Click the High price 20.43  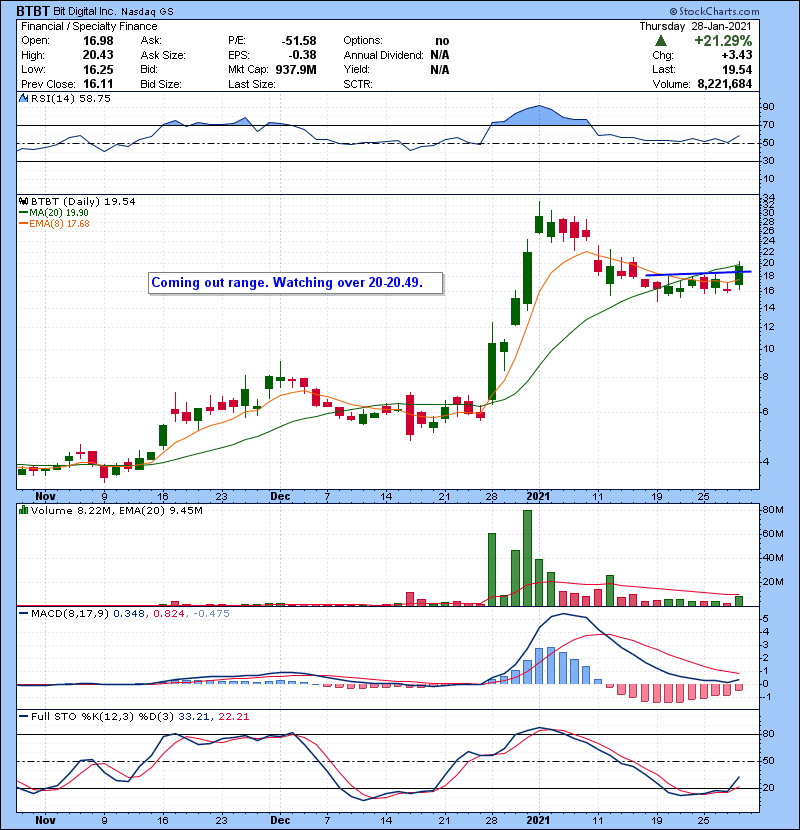coord(98,55)
